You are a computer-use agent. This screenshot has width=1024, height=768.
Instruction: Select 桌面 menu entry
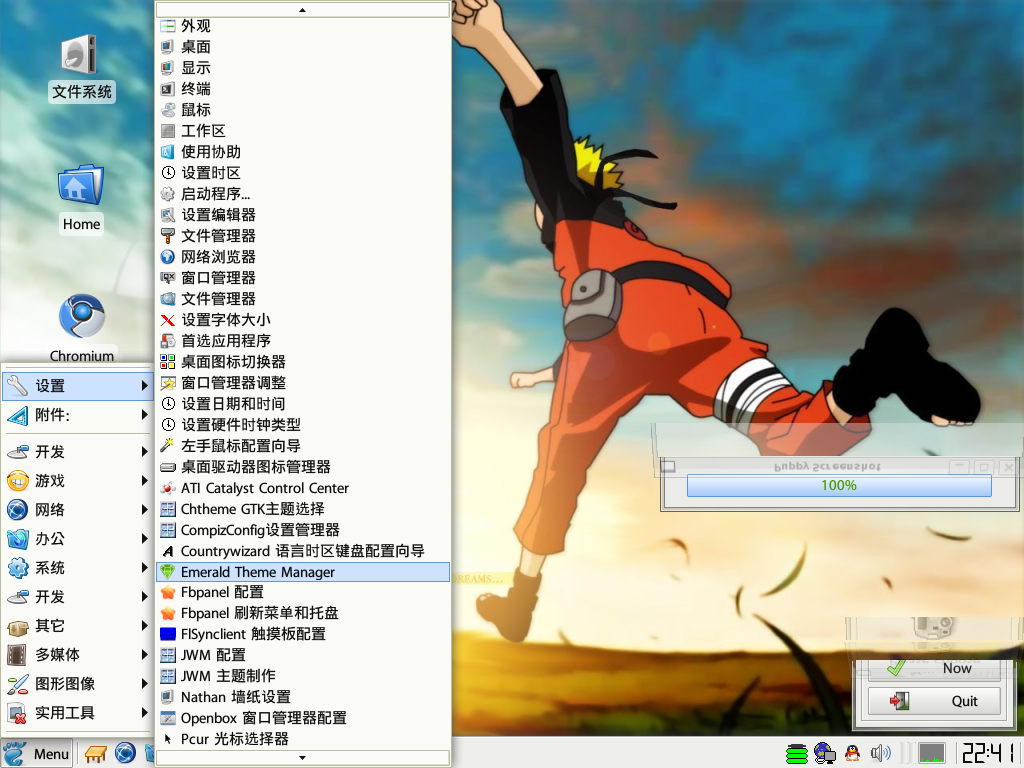point(303,47)
